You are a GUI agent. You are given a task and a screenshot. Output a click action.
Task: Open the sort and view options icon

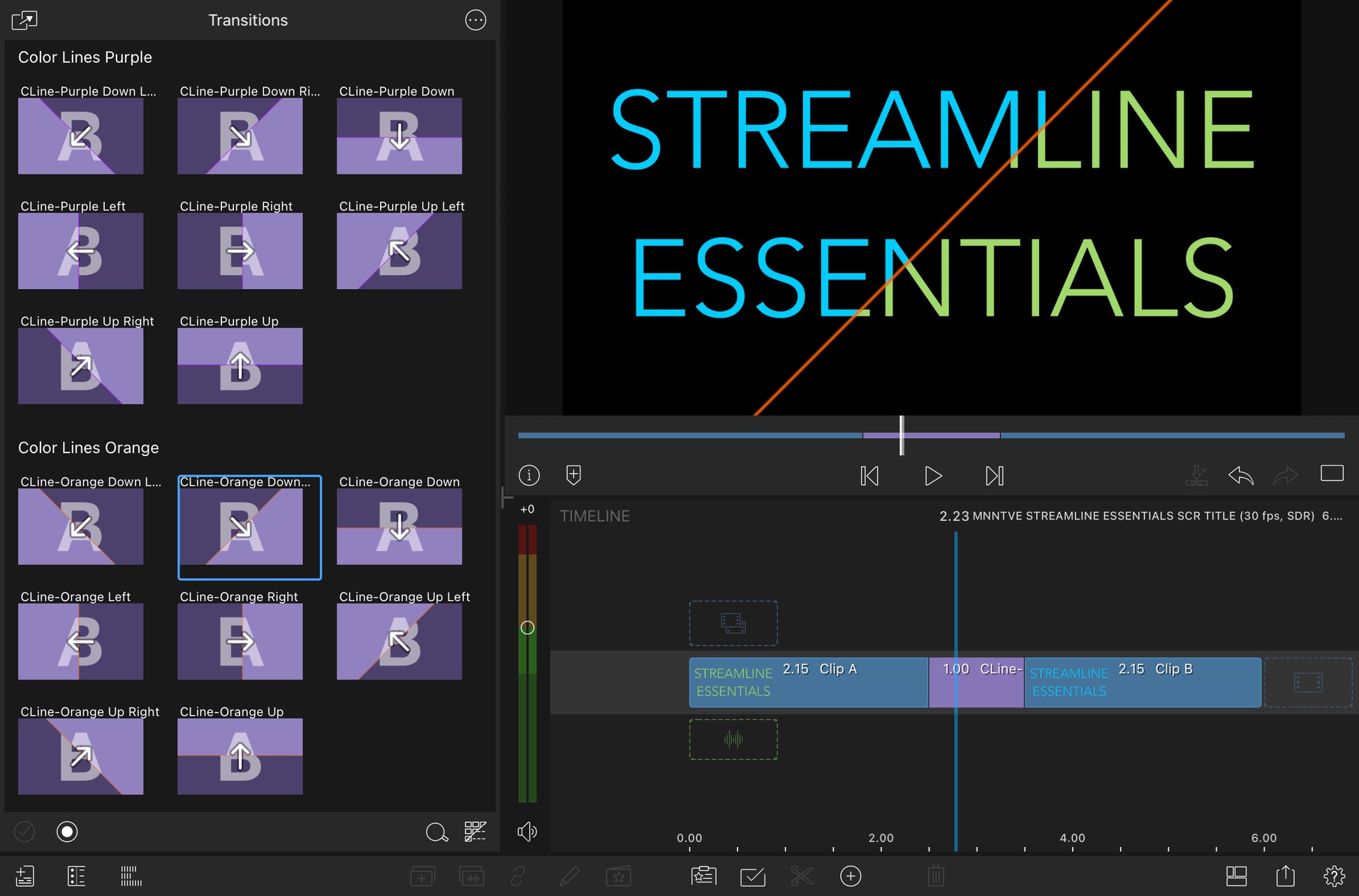(x=476, y=831)
